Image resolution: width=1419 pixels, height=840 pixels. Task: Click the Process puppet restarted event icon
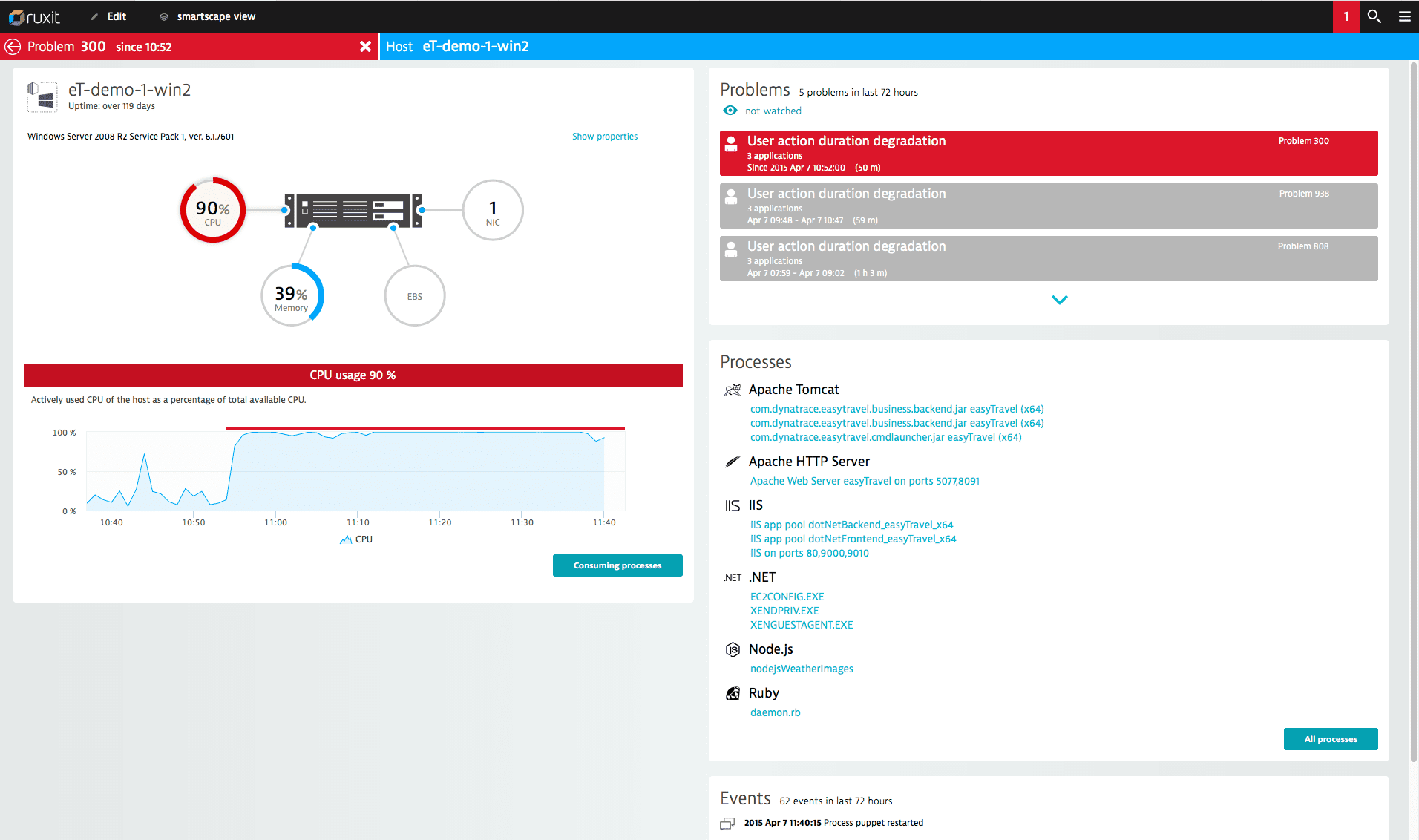[727, 824]
